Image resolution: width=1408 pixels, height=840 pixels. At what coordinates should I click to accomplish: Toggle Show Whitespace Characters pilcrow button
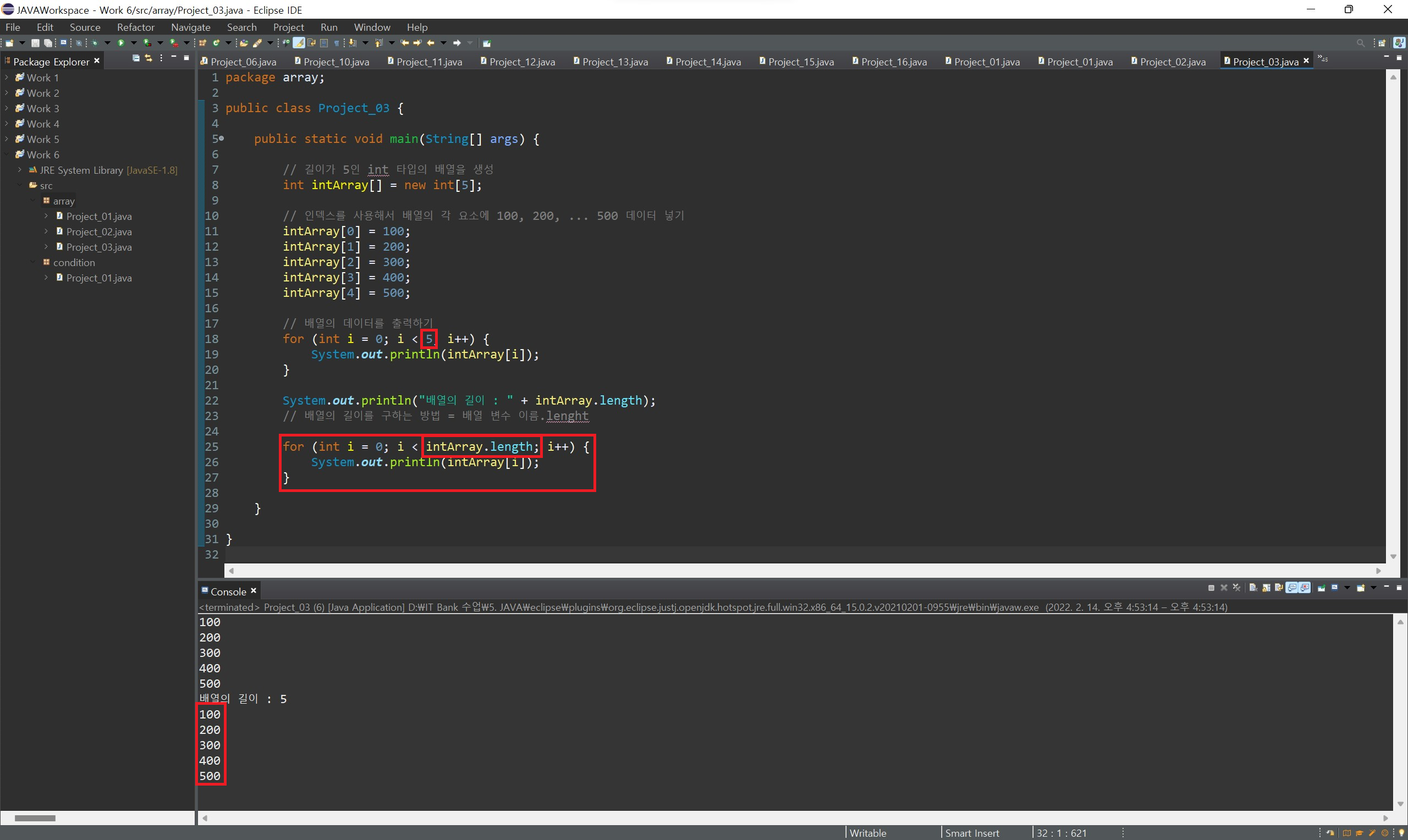click(x=337, y=43)
